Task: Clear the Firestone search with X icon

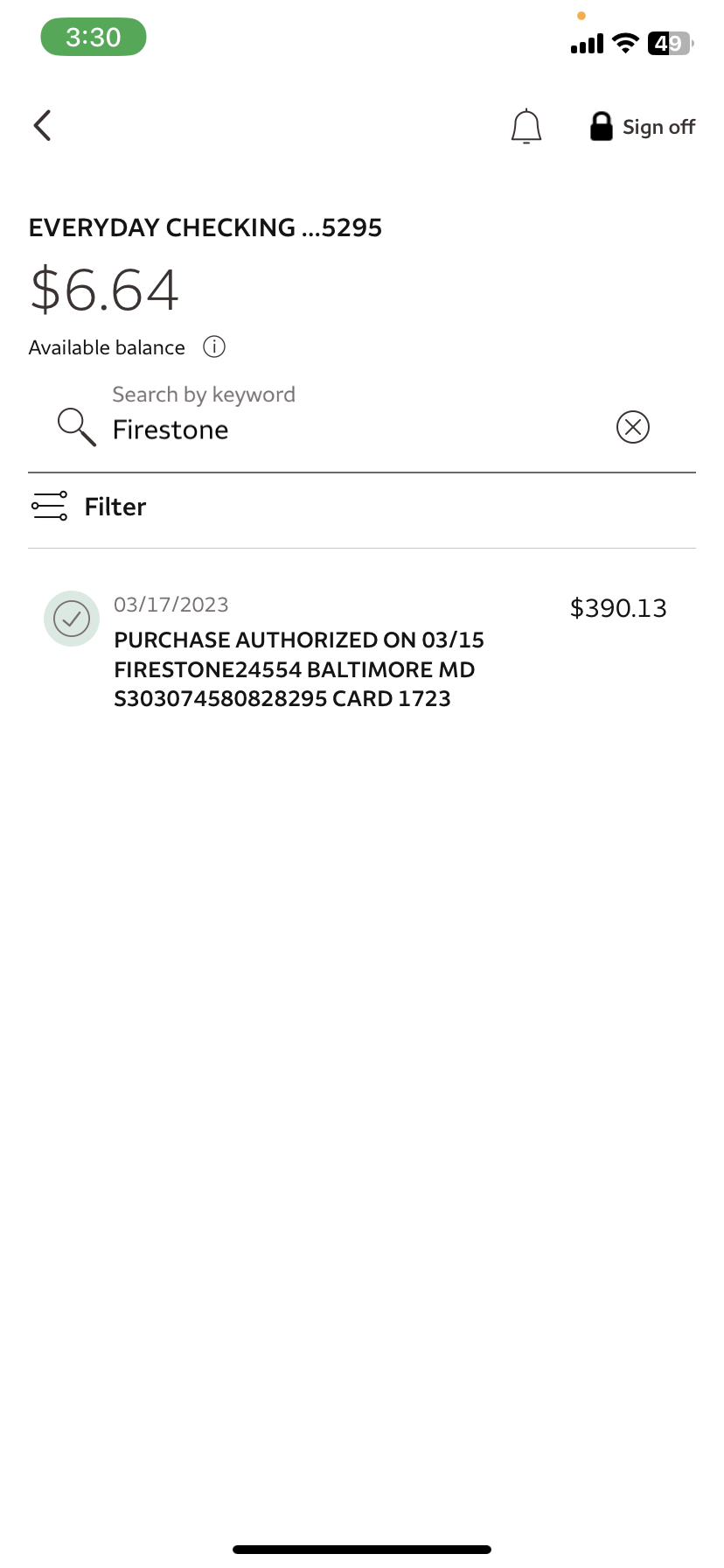Action: (632, 427)
